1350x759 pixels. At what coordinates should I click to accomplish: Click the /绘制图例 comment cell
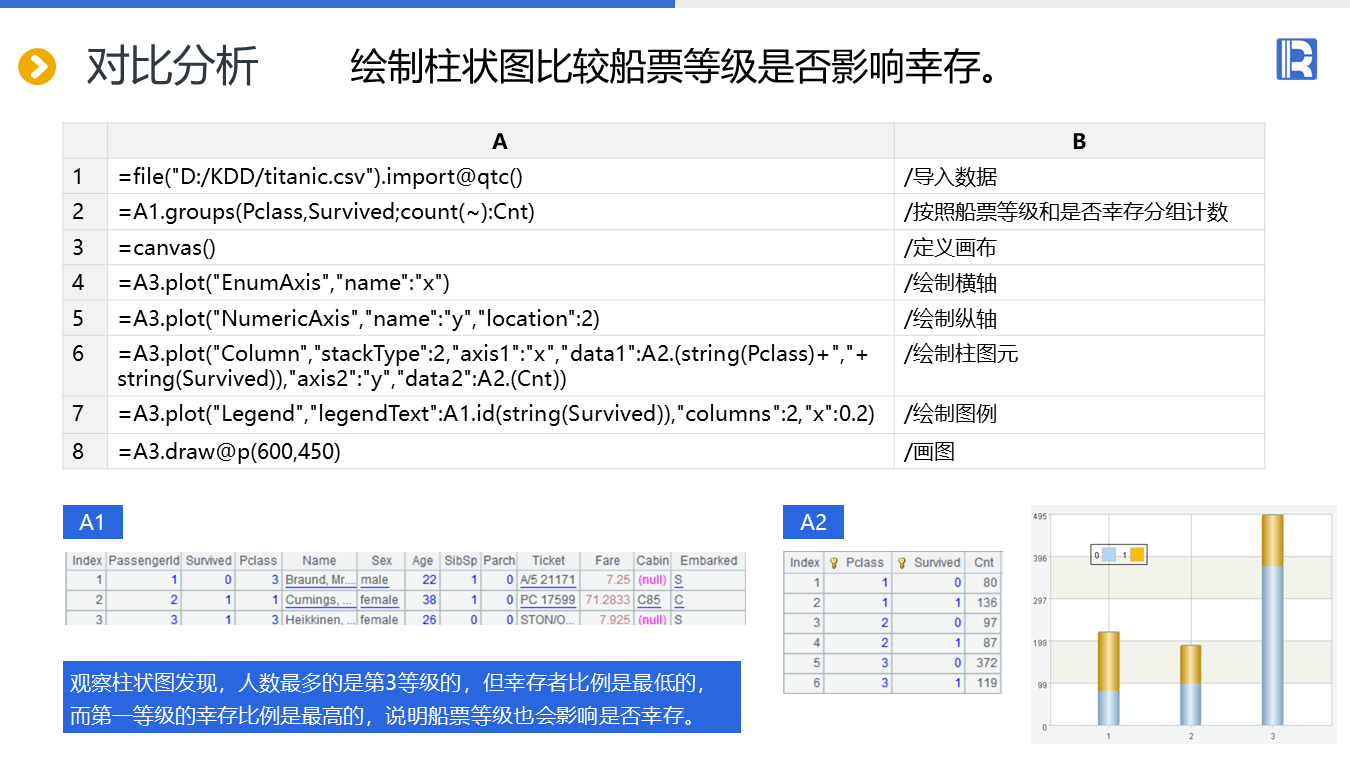coord(1079,414)
